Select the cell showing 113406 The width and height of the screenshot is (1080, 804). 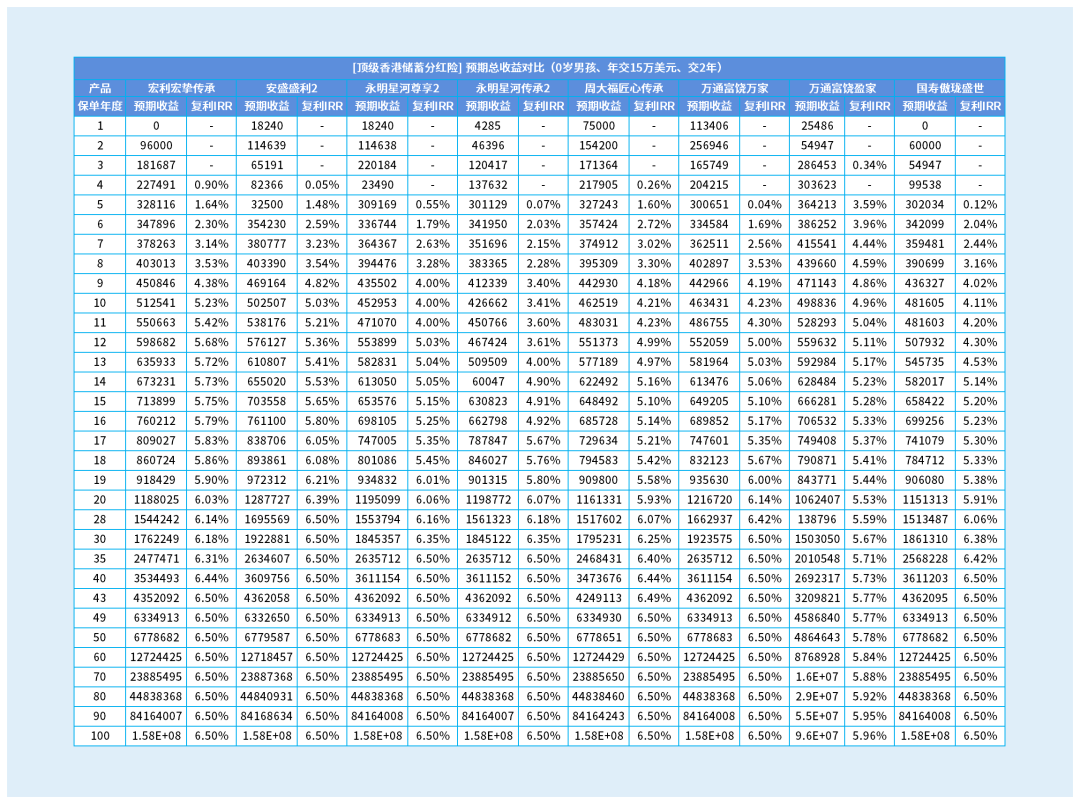click(709, 126)
